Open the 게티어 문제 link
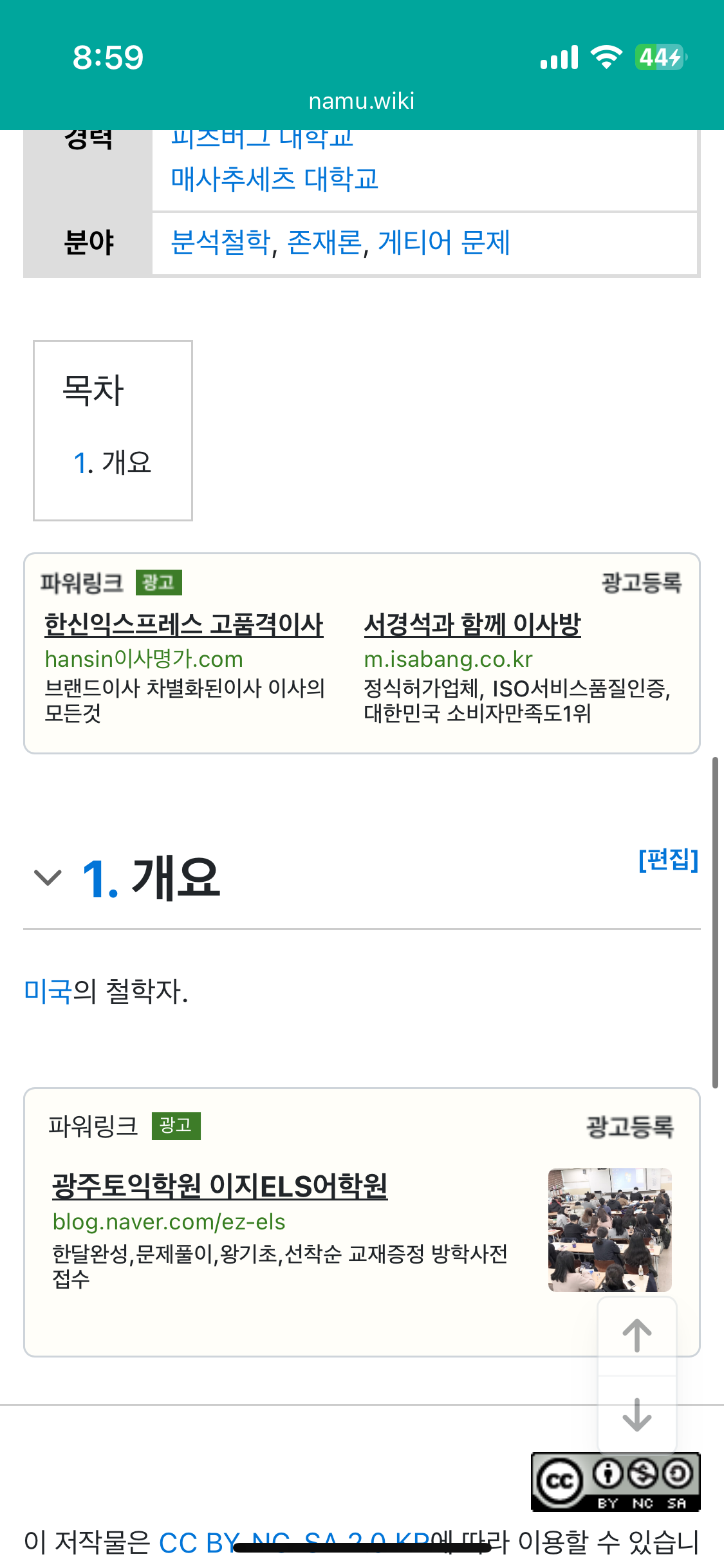The height and width of the screenshot is (1568, 724). (444, 243)
